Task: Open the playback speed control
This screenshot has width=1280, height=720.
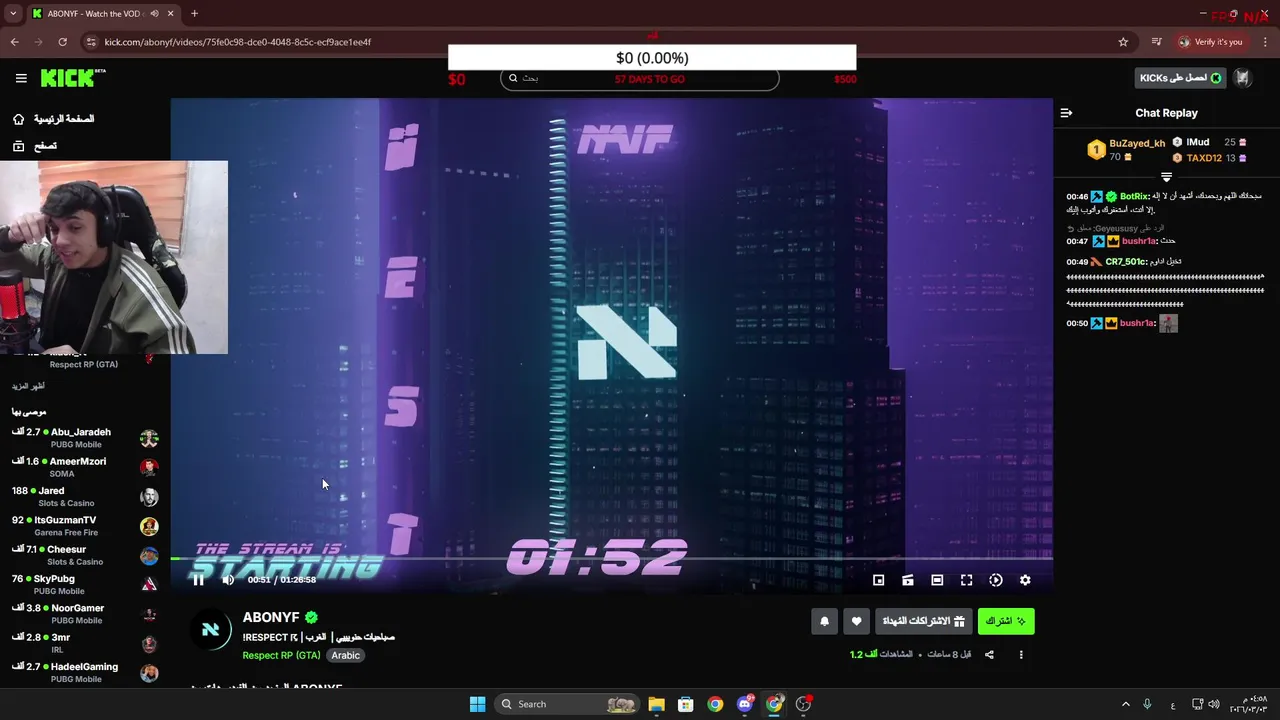Action: pyautogui.click(x=996, y=580)
